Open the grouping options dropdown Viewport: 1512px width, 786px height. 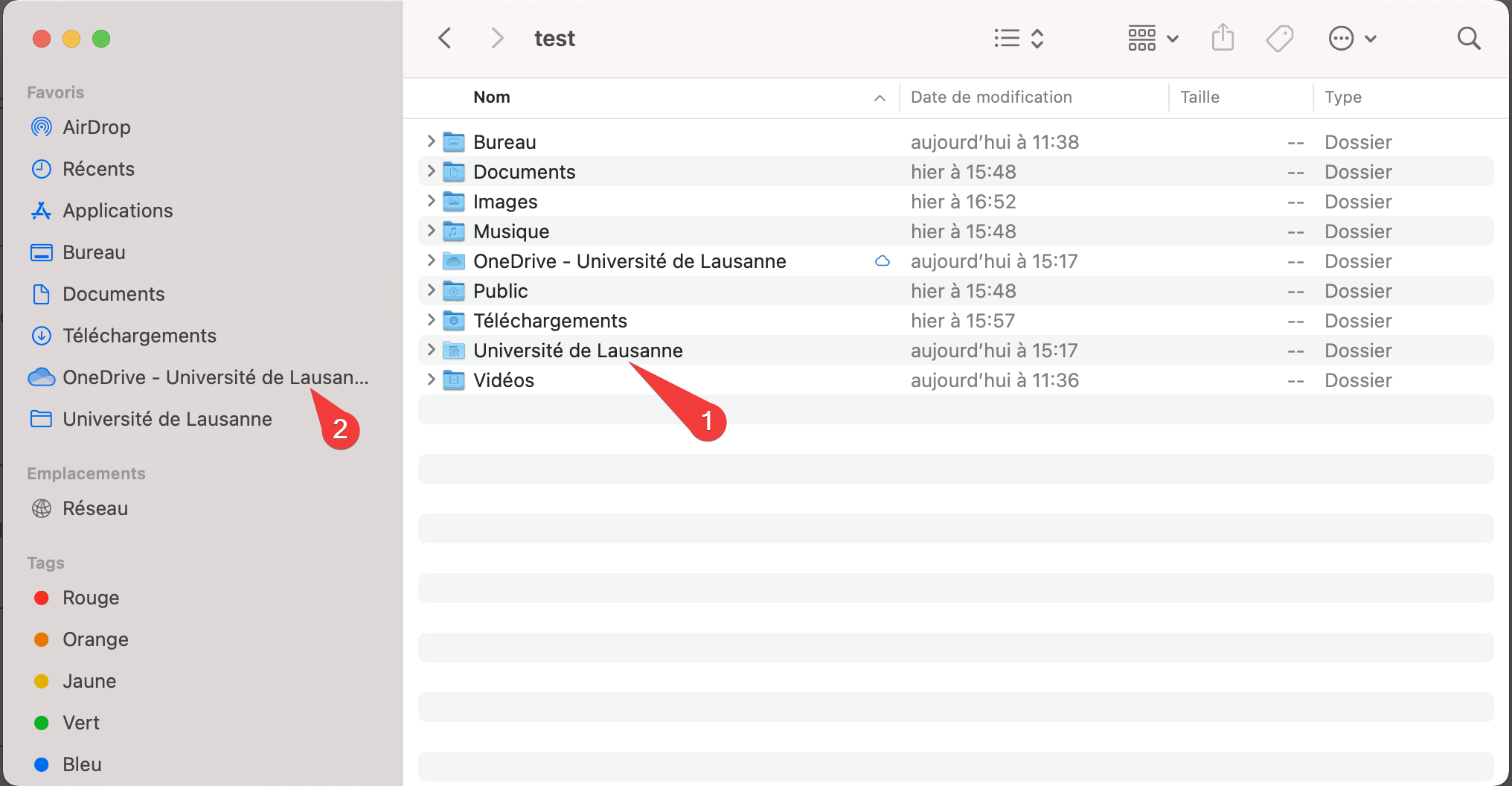[x=1153, y=38]
